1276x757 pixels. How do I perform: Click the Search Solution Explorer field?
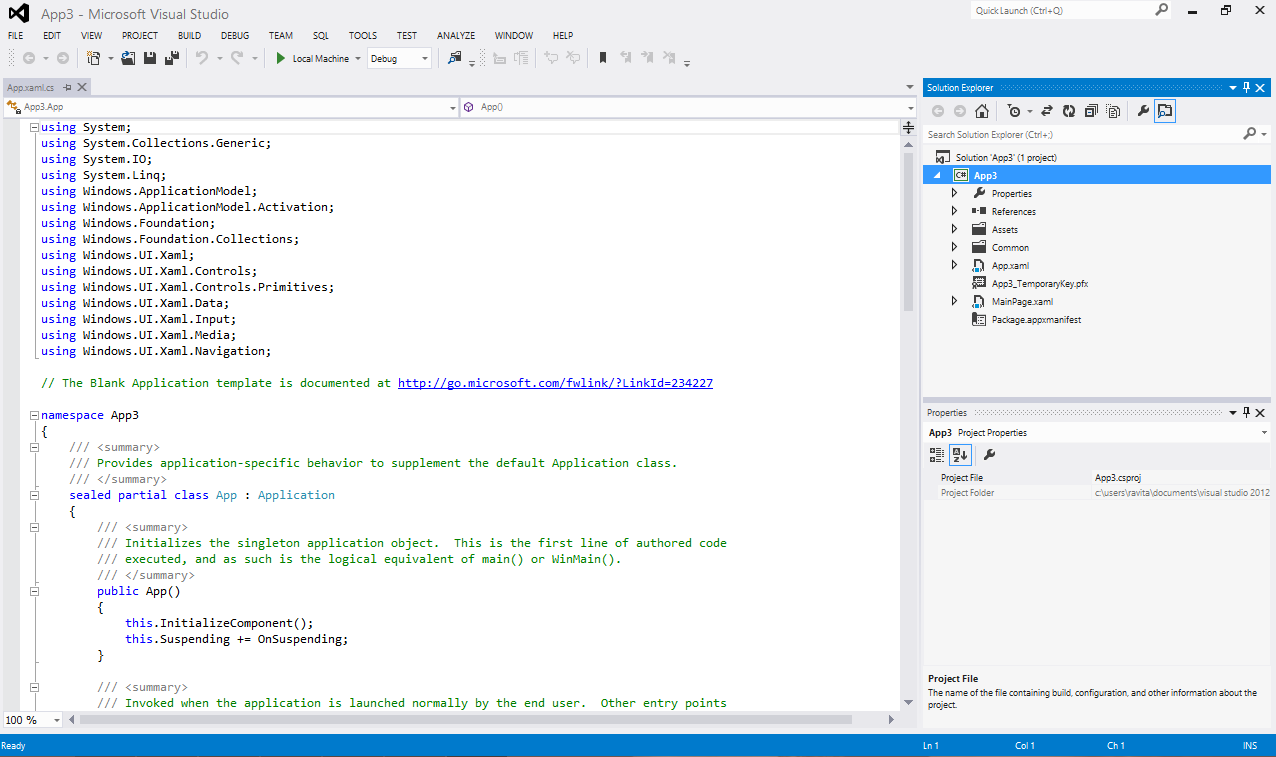pyautogui.click(x=1083, y=134)
